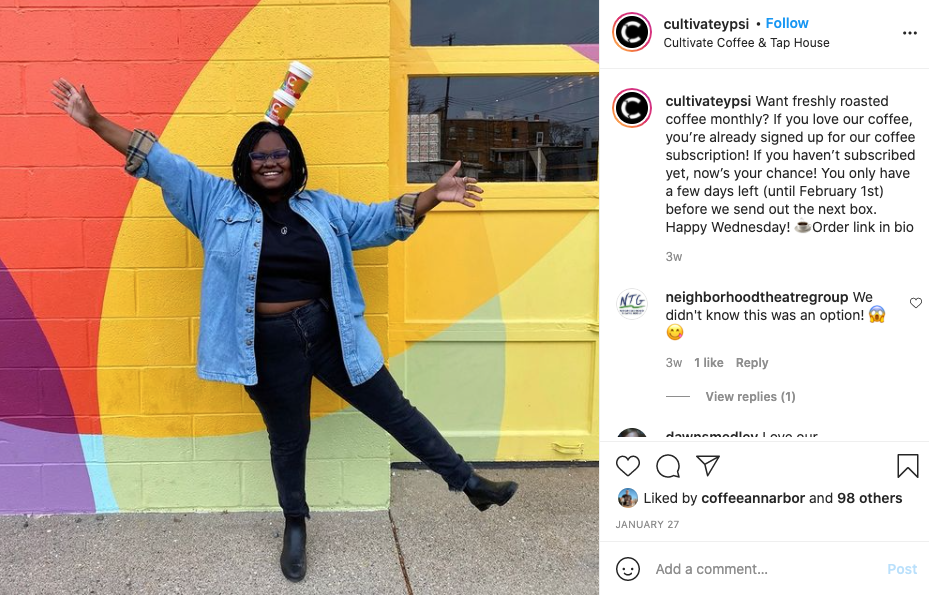Click coffeeannarbor liker avatar thumbnail
Screen dimensions: 929x595
point(627,498)
